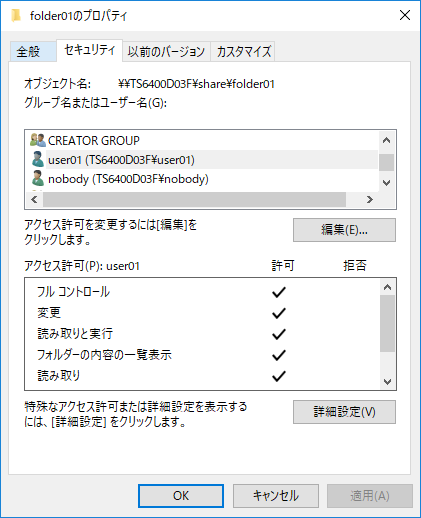Click left arrow of horizontal scrollbar
This screenshot has height=518, width=421.
[34, 199]
